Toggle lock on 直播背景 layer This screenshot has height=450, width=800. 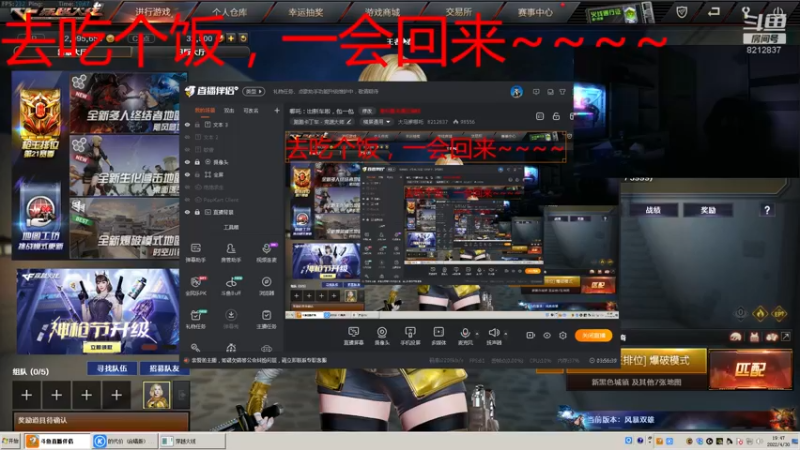(197, 212)
